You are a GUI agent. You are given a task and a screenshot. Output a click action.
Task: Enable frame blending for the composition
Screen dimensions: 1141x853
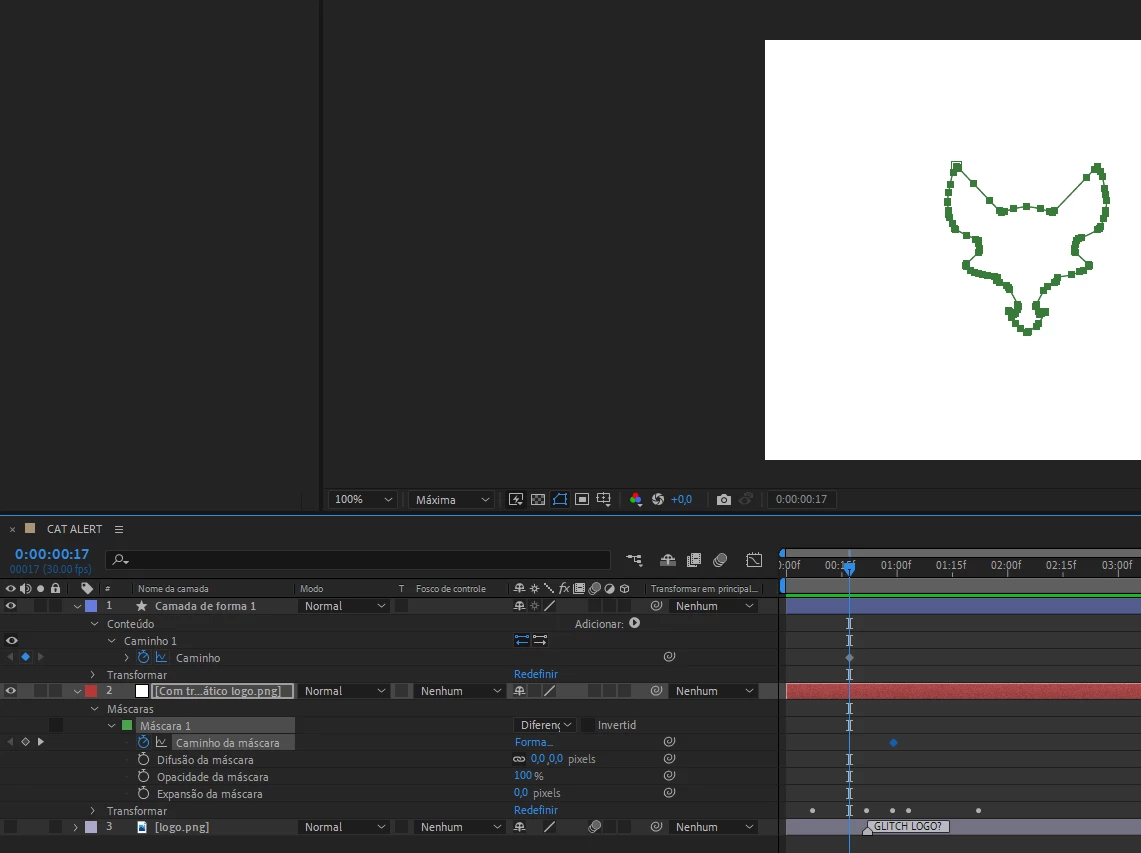[x=694, y=560]
